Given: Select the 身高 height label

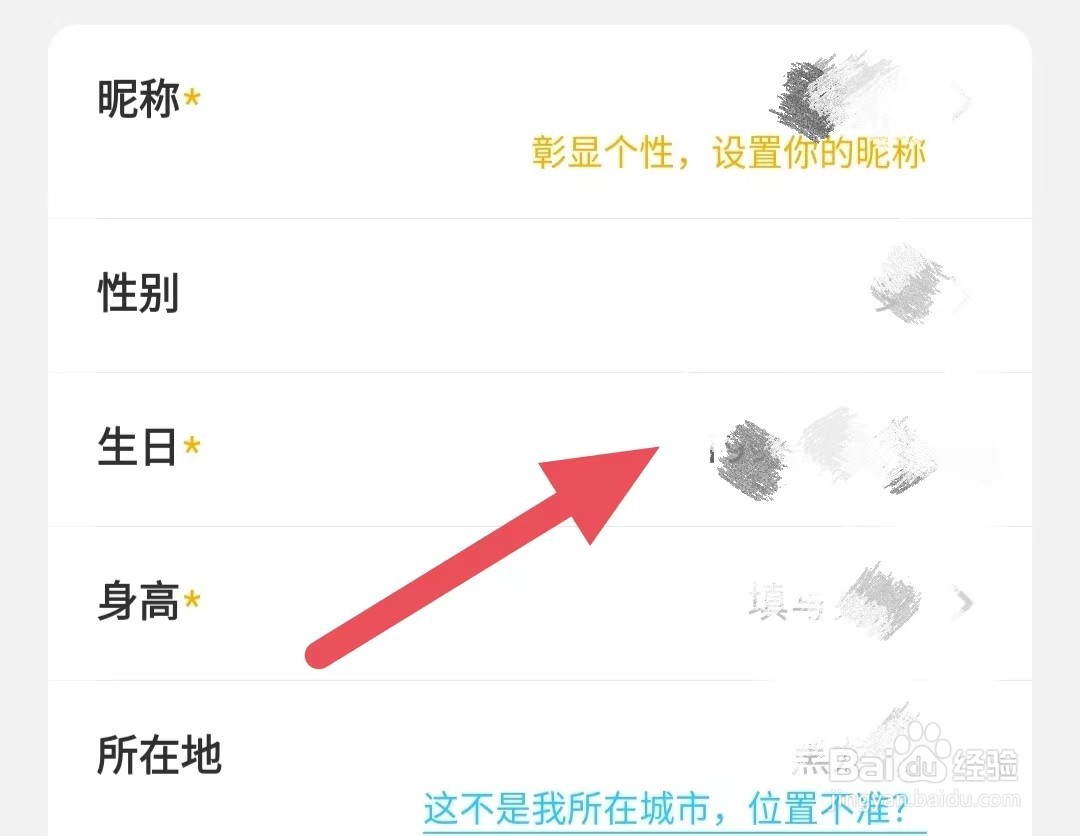Looking at the screenshot, I should [x=138, y=601].
